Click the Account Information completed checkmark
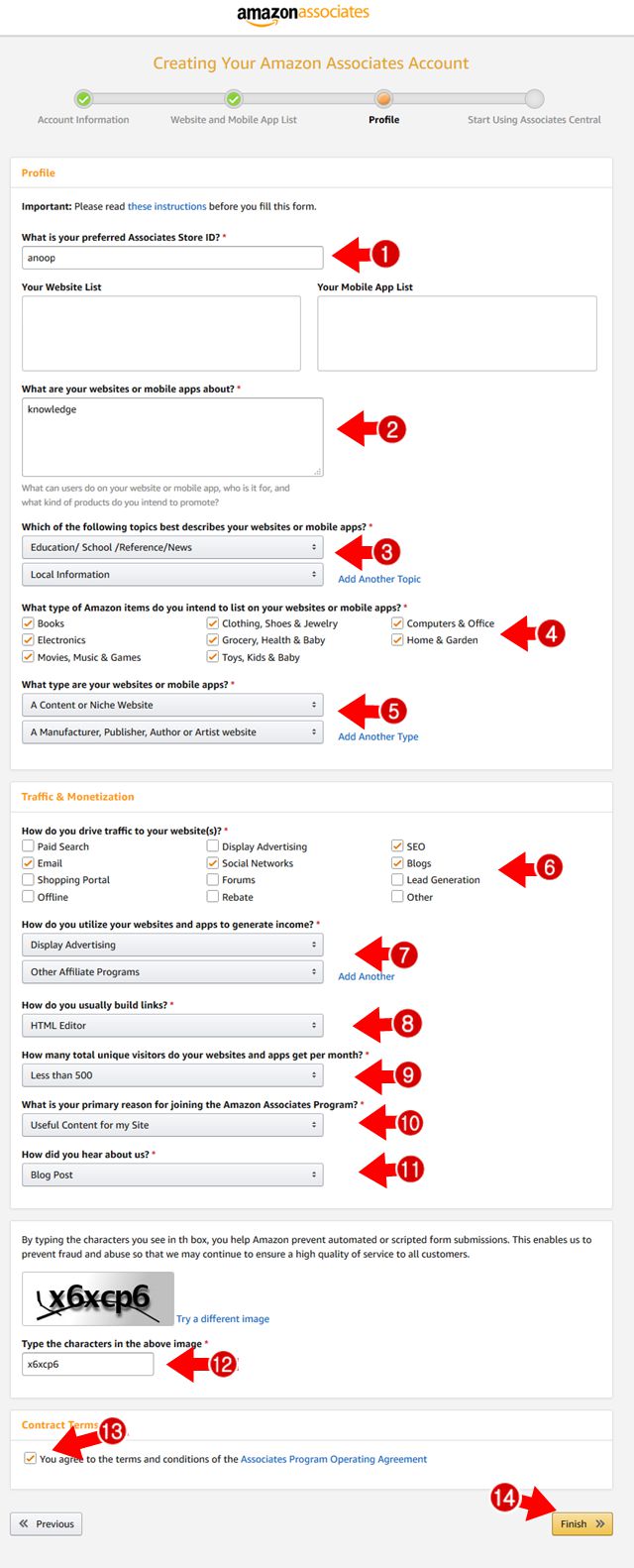Screen dimensions: 634x1568 point(83,99)
